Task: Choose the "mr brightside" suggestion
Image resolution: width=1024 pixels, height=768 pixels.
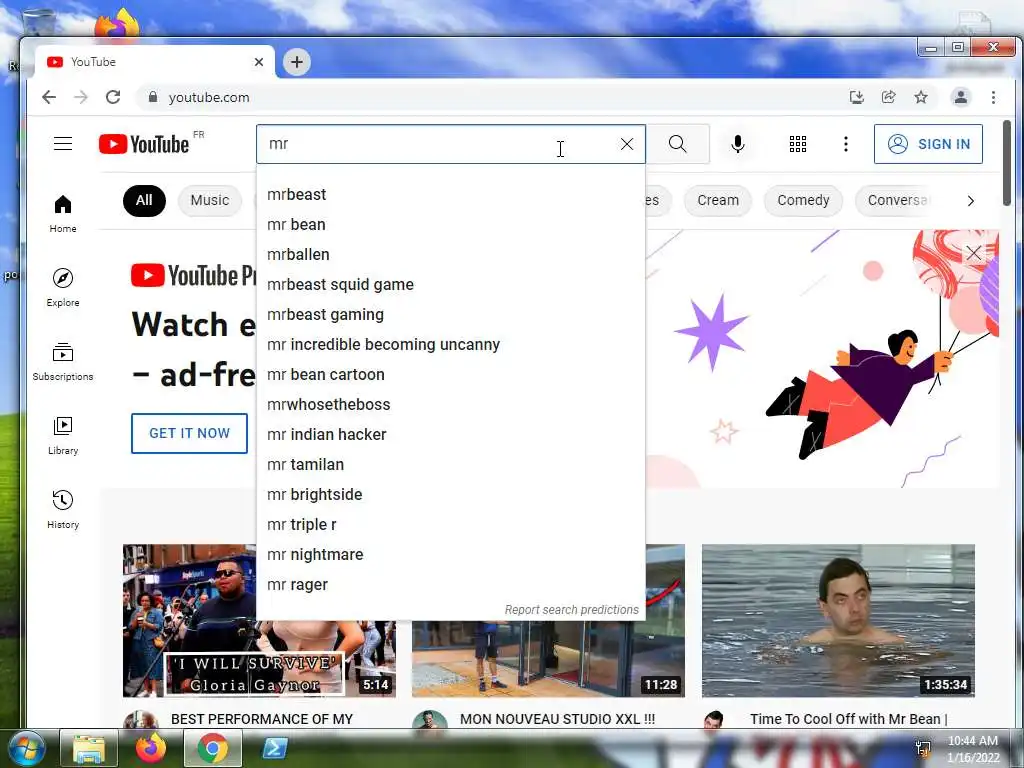Action: tap(451, 495)
